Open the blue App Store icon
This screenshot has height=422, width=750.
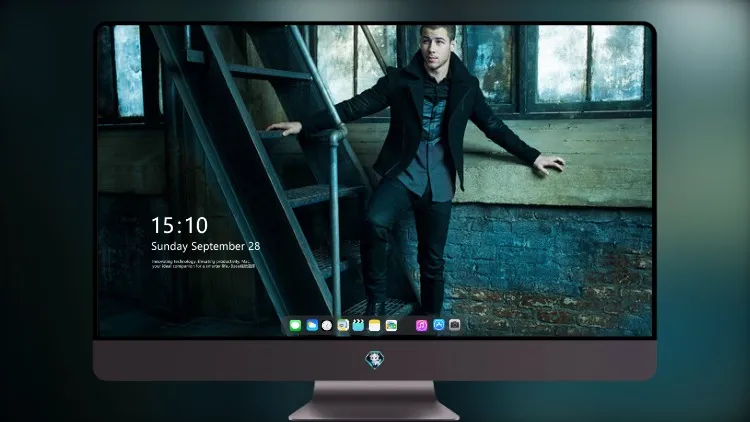pyautogui.click(x=439, y=325)
